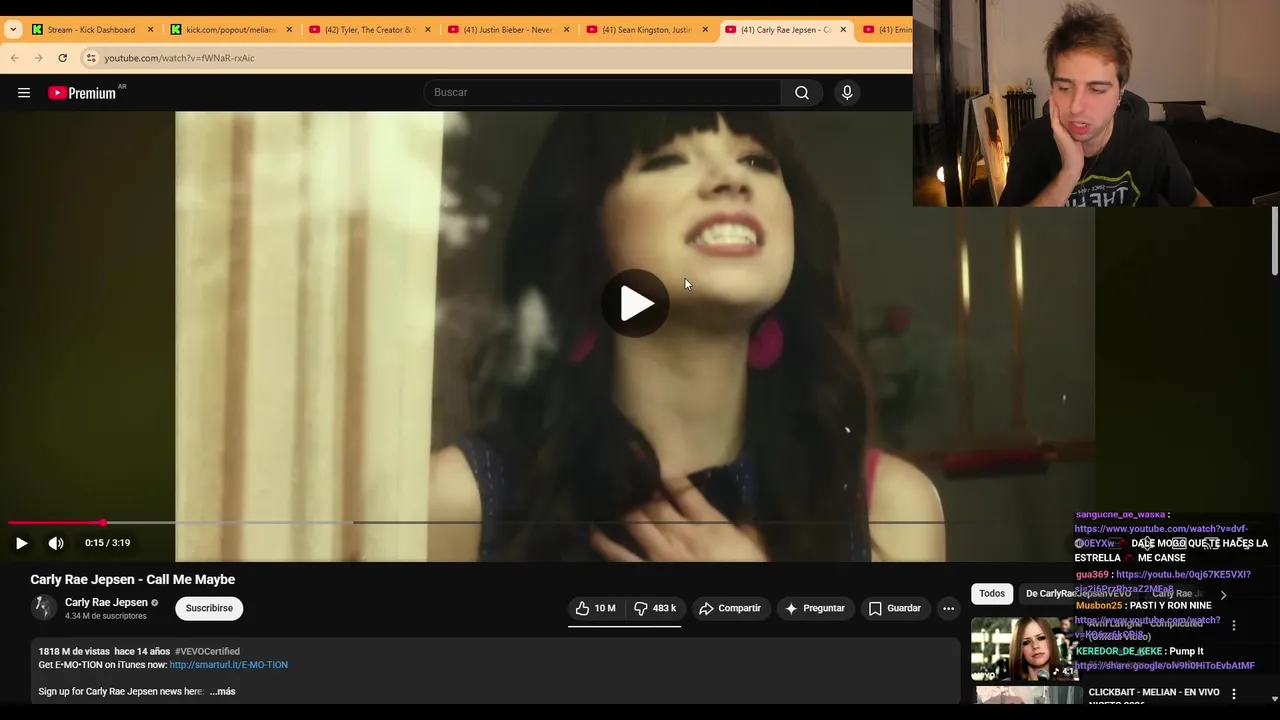Go forward with browser forward arrow
1280x720 pixels.
point(39,58)
